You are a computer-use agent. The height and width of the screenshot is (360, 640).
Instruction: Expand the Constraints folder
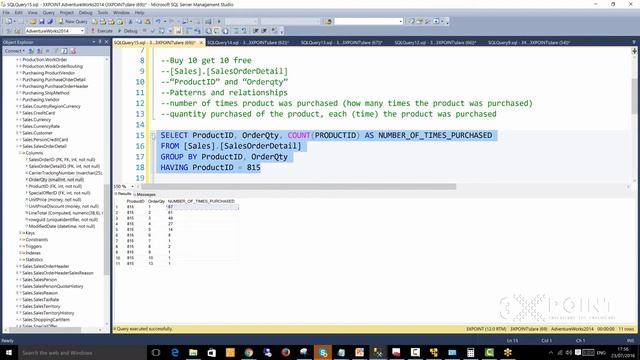click(20, 240)
